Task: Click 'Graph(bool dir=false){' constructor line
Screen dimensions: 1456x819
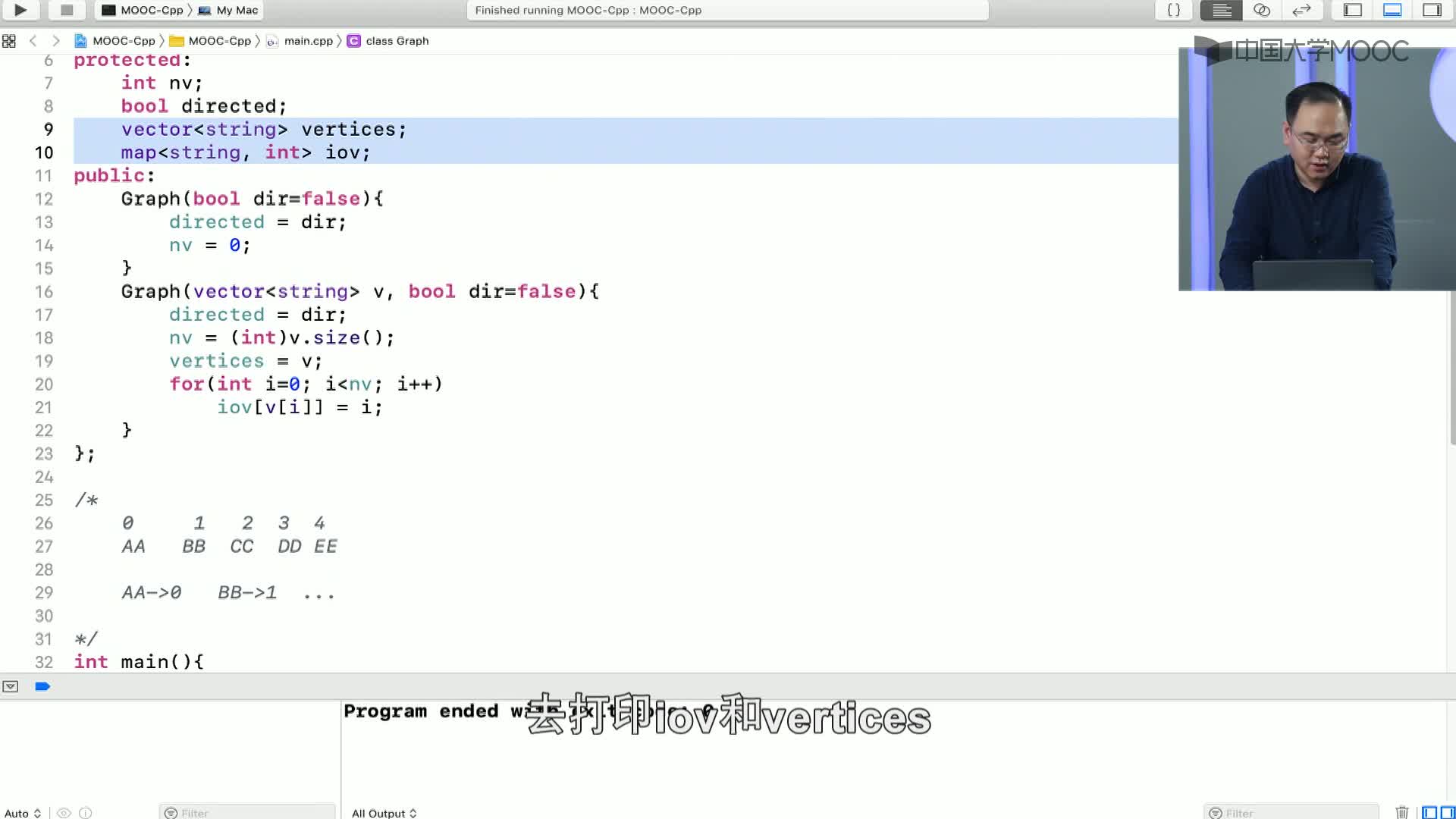Action: (253, 199)
